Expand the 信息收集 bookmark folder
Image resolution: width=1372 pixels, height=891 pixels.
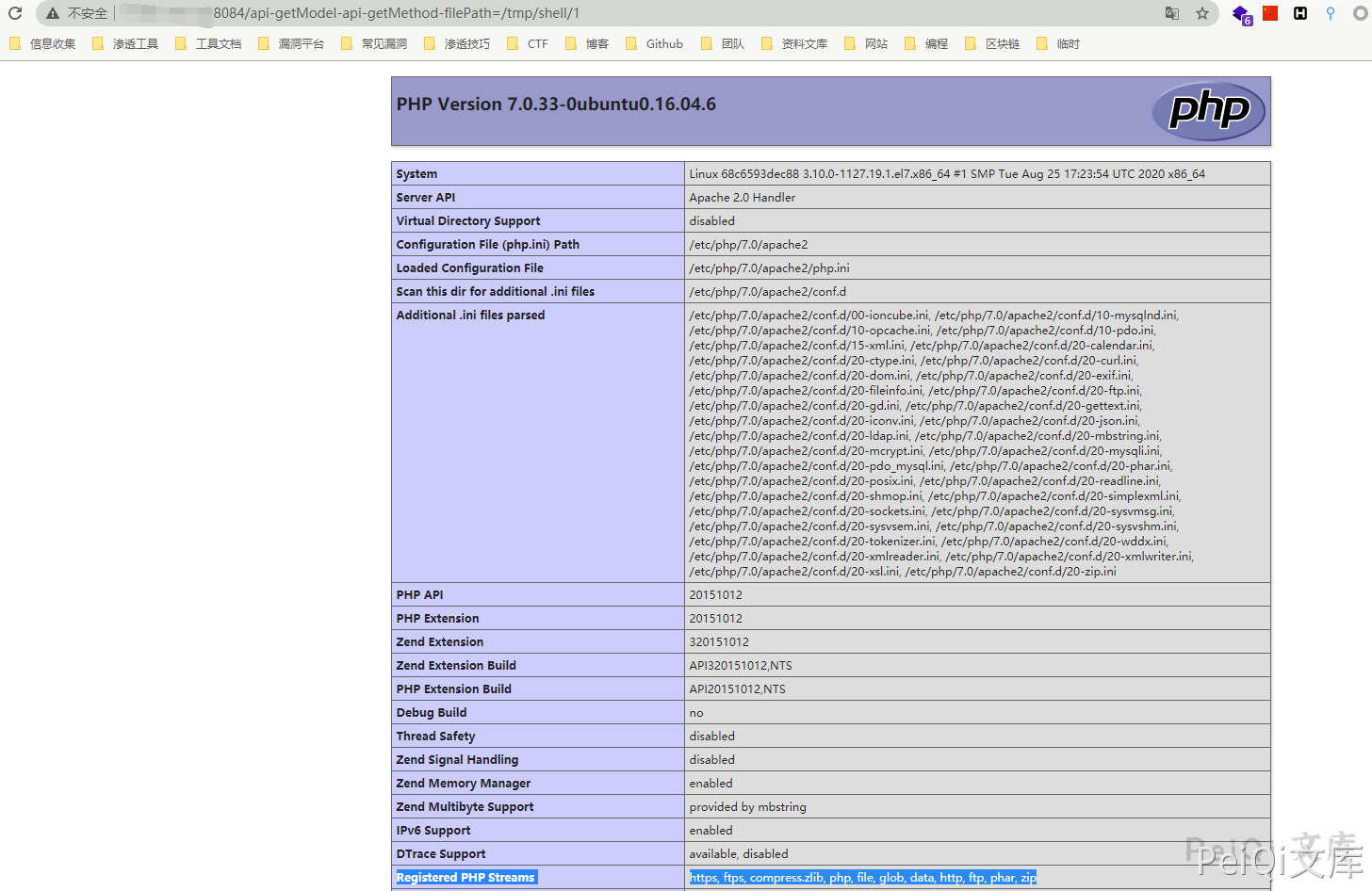click(x=43, y=44)
